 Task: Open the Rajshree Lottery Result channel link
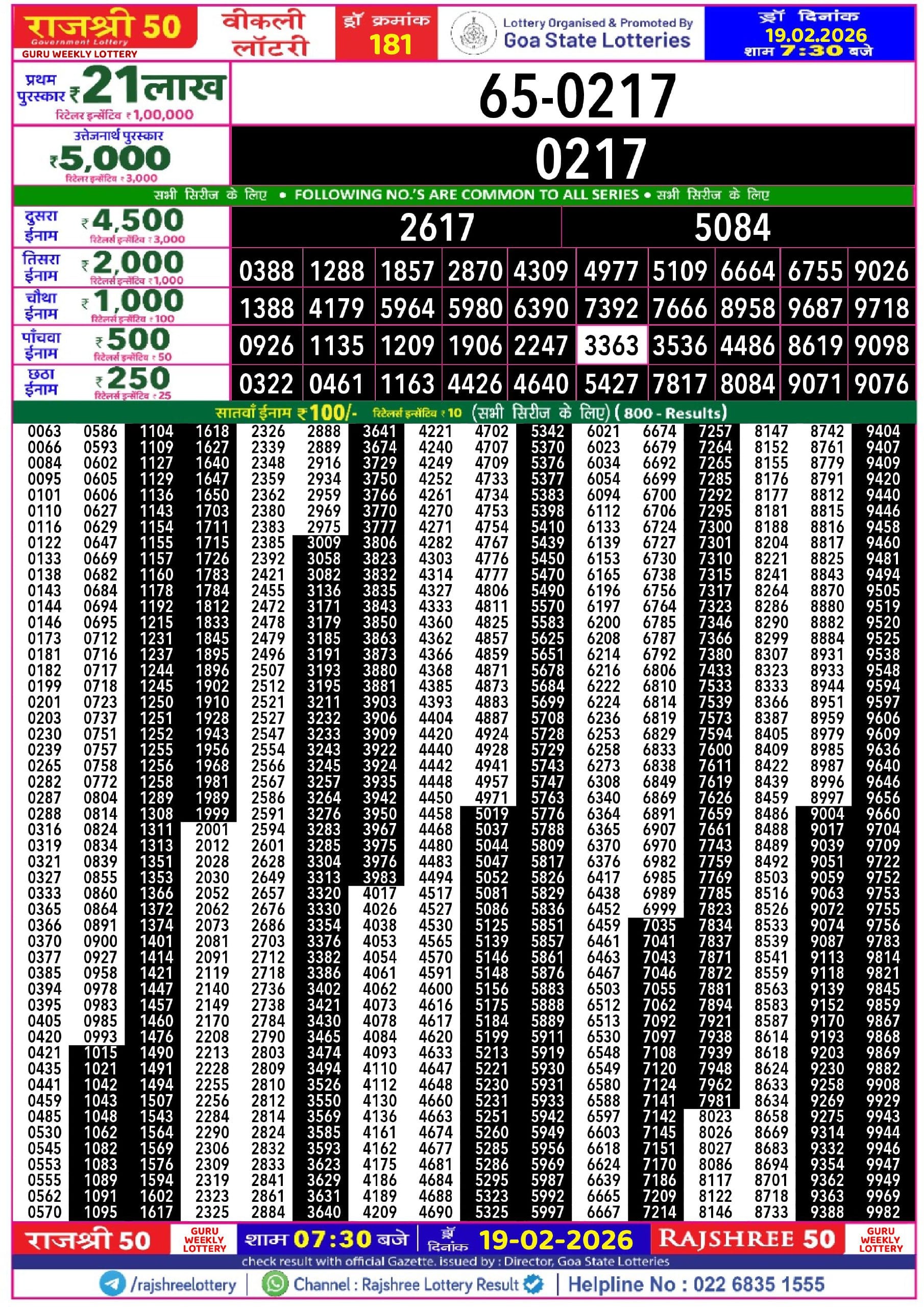(405, 1284)
